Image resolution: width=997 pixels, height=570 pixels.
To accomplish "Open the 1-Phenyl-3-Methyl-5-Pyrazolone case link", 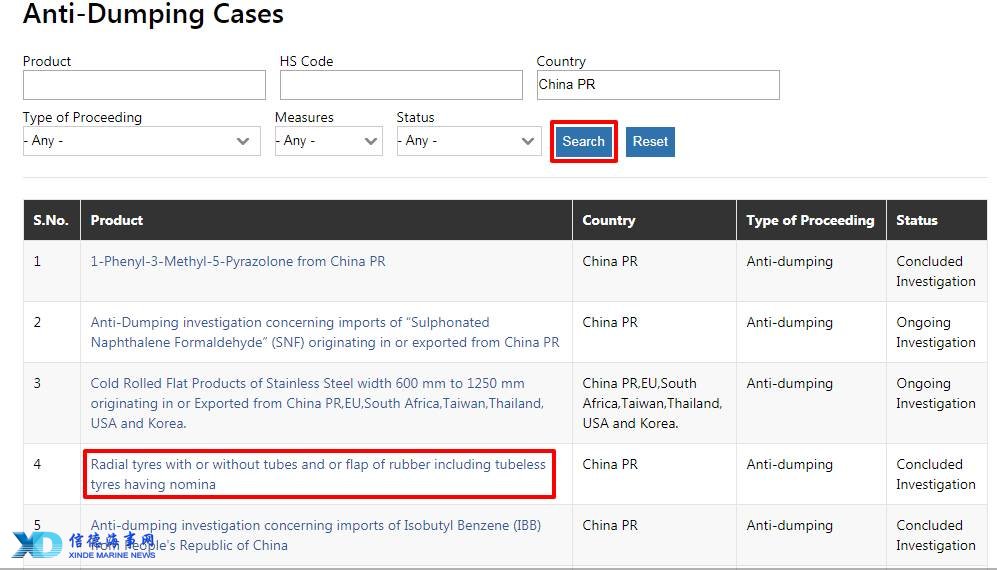I will tap(238, 261).
